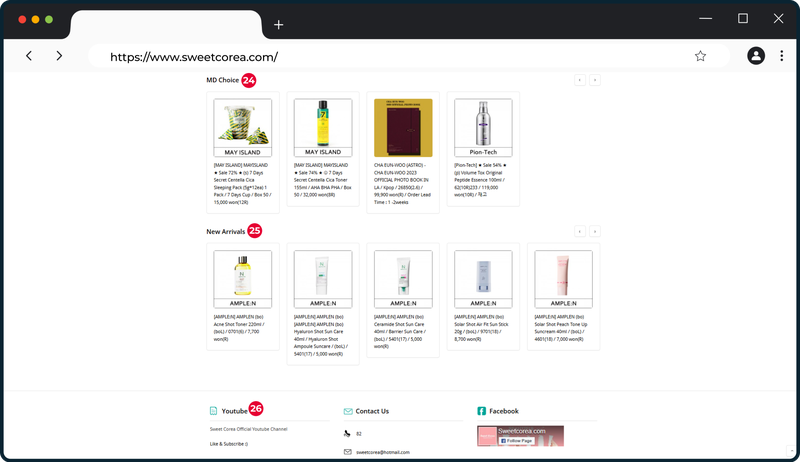
Task: Close the browser window
Action: [x=778, y=18]
